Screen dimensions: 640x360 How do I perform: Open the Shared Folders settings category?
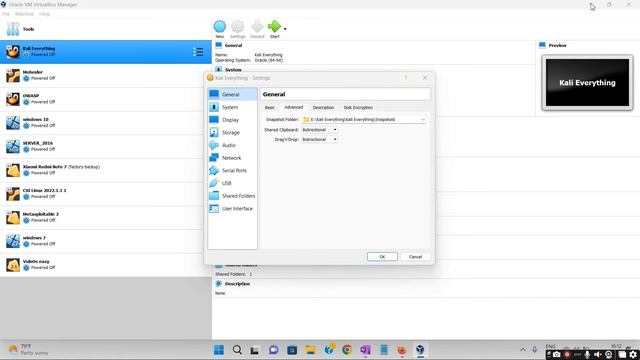tap(232, 196)
